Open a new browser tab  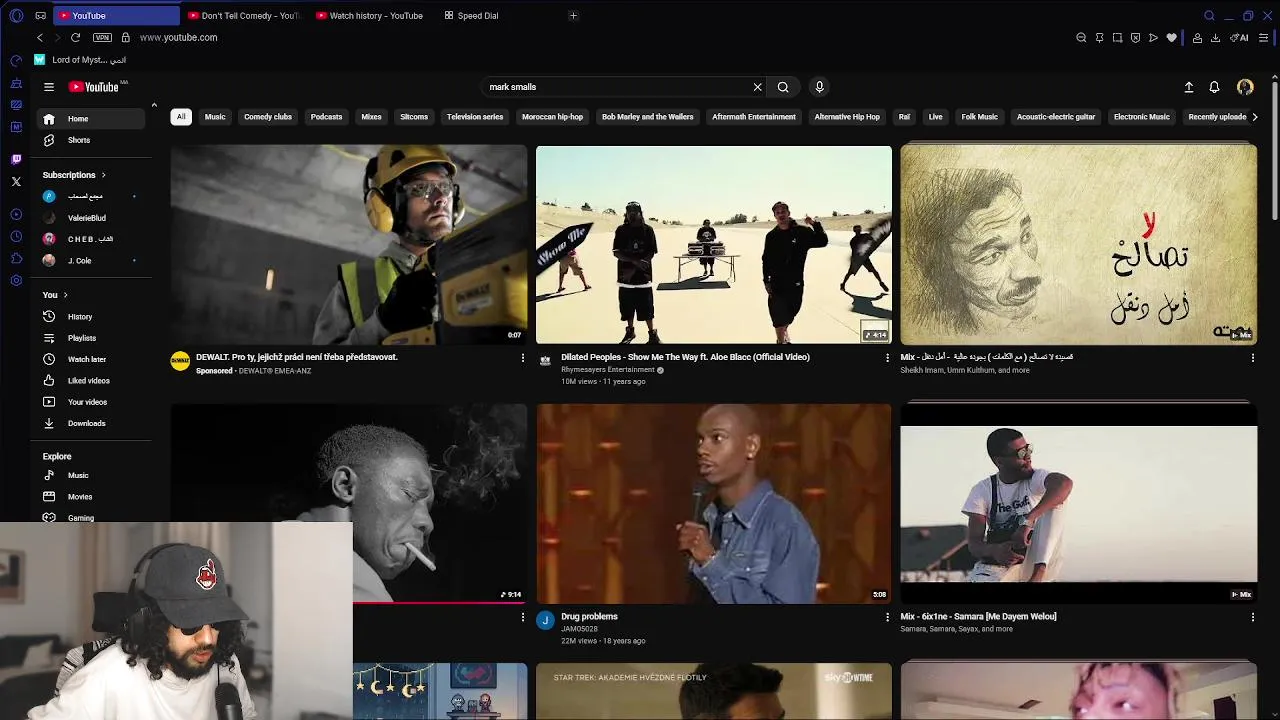pos(573,16)
